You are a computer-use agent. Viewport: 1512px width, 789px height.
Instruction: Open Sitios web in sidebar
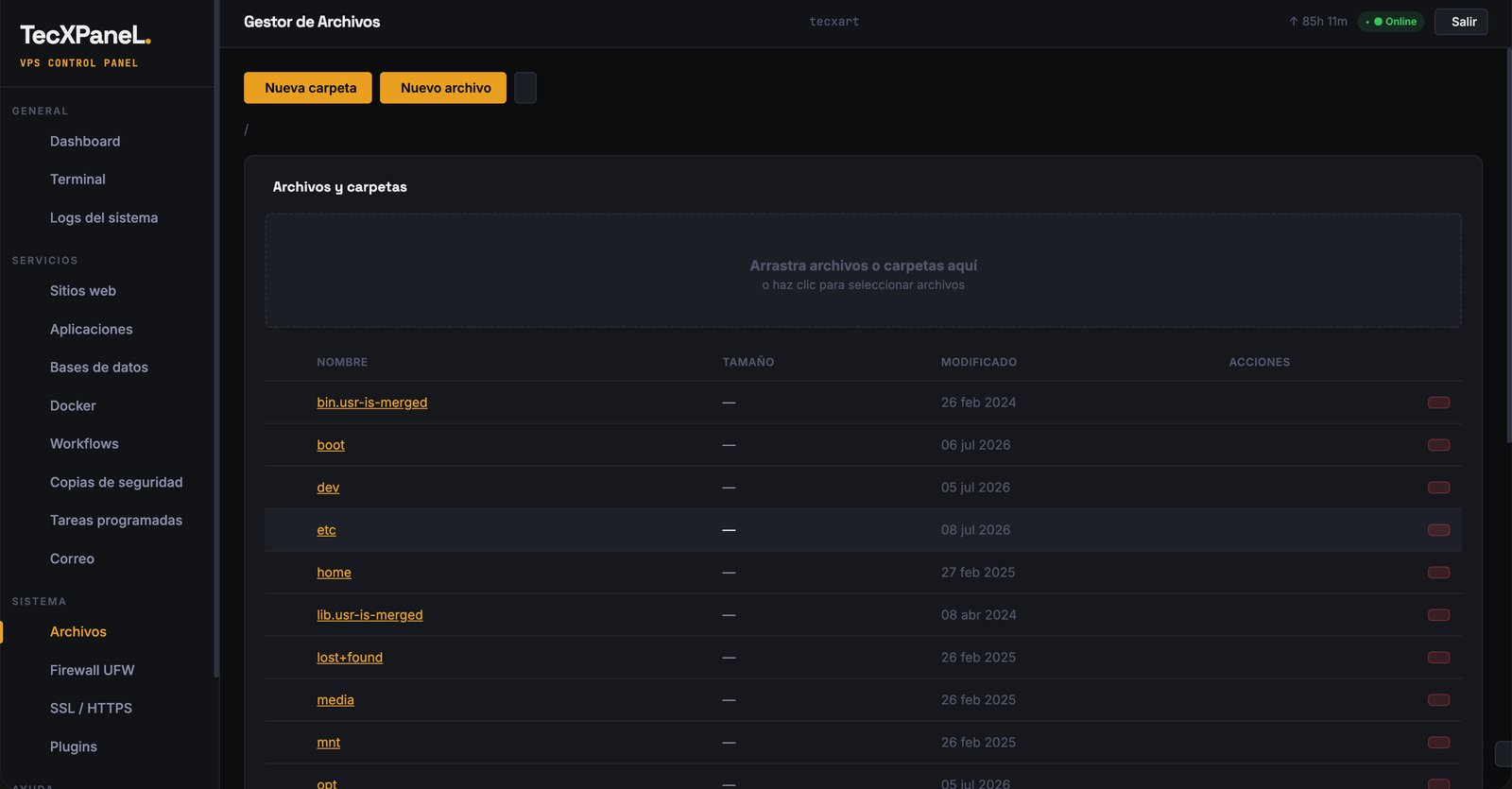tap(83, 291)
